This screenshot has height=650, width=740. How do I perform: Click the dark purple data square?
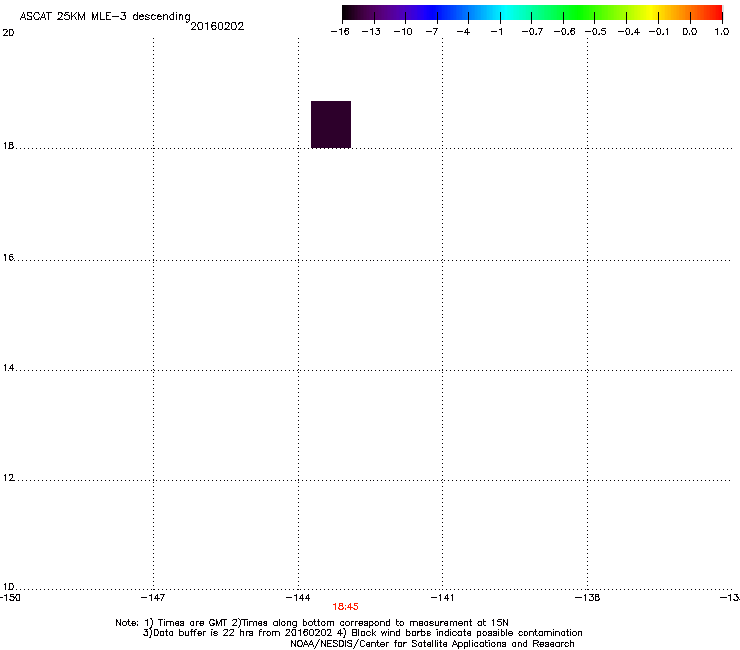point(331,125)
